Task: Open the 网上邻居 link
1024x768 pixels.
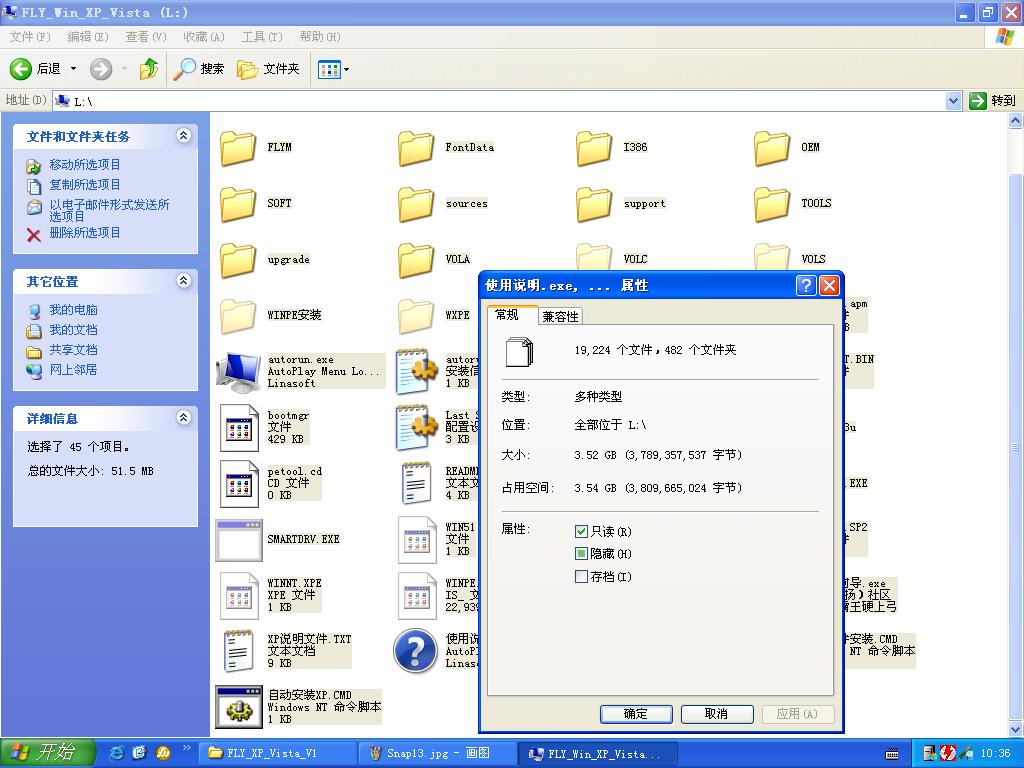Action: pos(73,370)
